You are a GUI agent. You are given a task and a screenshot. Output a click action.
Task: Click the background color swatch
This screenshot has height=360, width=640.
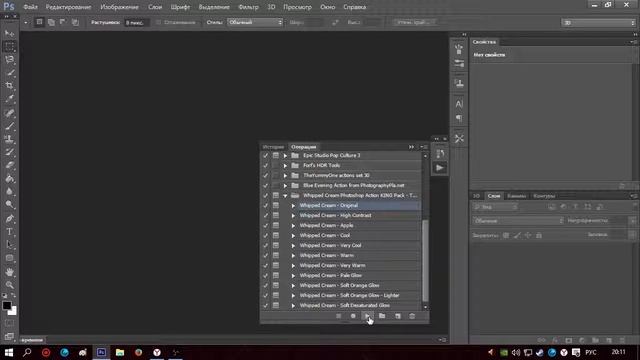pyautogui.click(x=13, y=312)
